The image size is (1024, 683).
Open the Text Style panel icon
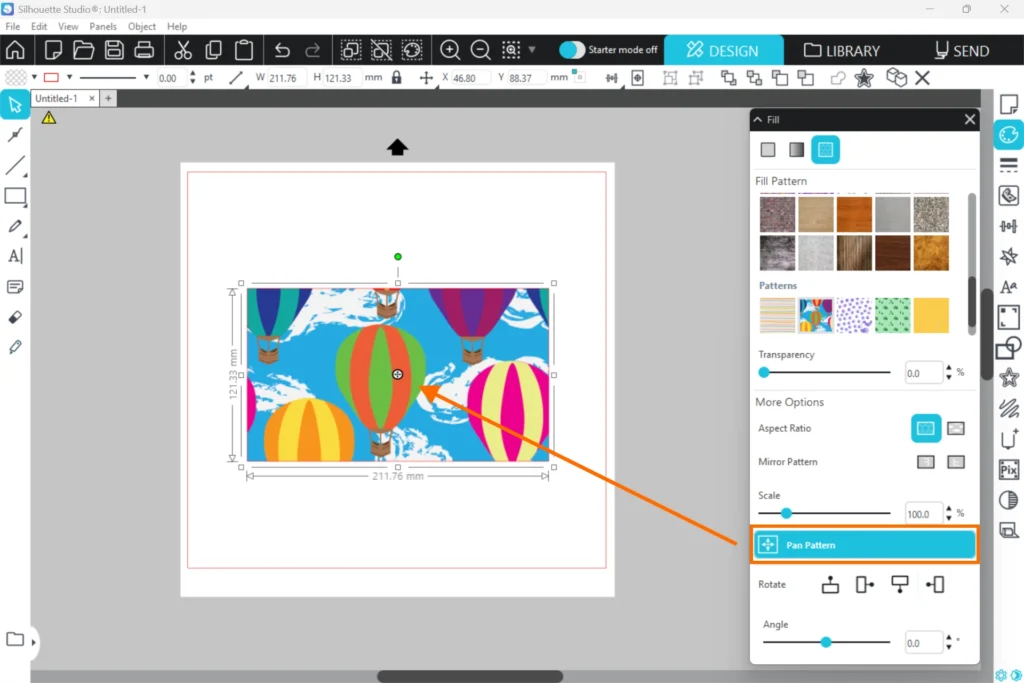pyautogui.click(x=1008, y=287)
